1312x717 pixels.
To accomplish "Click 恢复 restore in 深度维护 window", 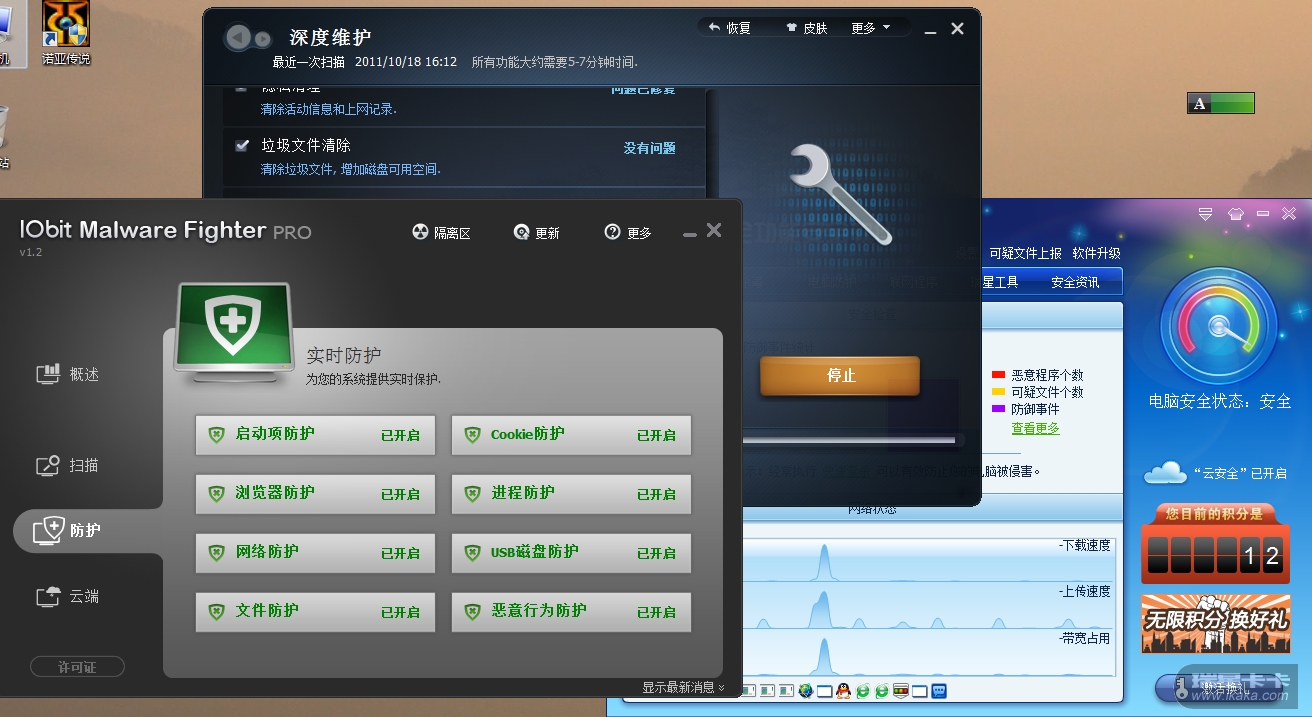I will point(729,28).
